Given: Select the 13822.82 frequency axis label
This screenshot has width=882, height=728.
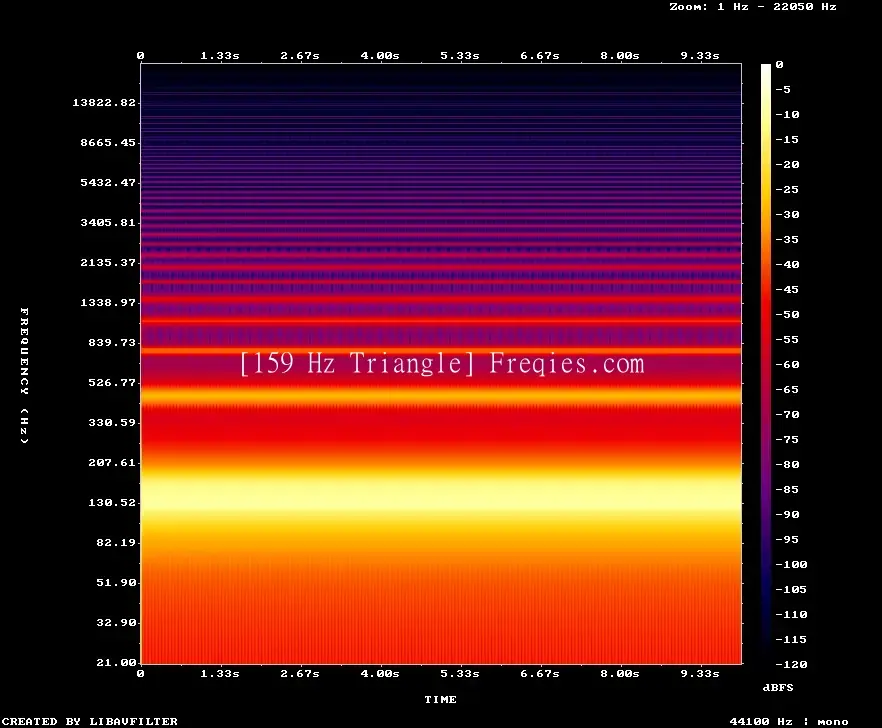Looking at the screenshot, I should tap(104, 102).
